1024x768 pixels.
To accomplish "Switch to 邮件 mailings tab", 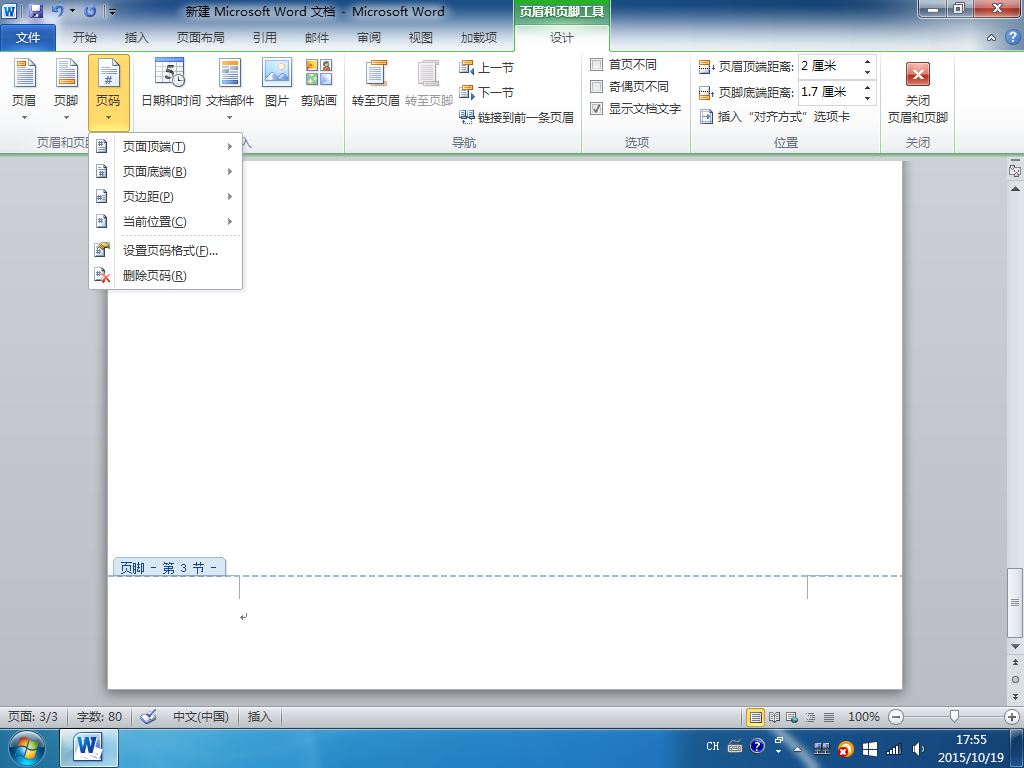I will (317, 38).
